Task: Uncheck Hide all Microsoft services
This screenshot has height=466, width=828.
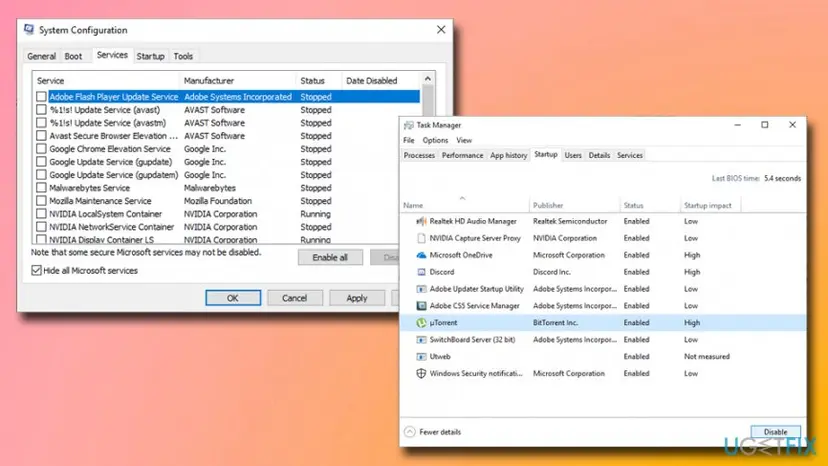Action: point(36,271)
